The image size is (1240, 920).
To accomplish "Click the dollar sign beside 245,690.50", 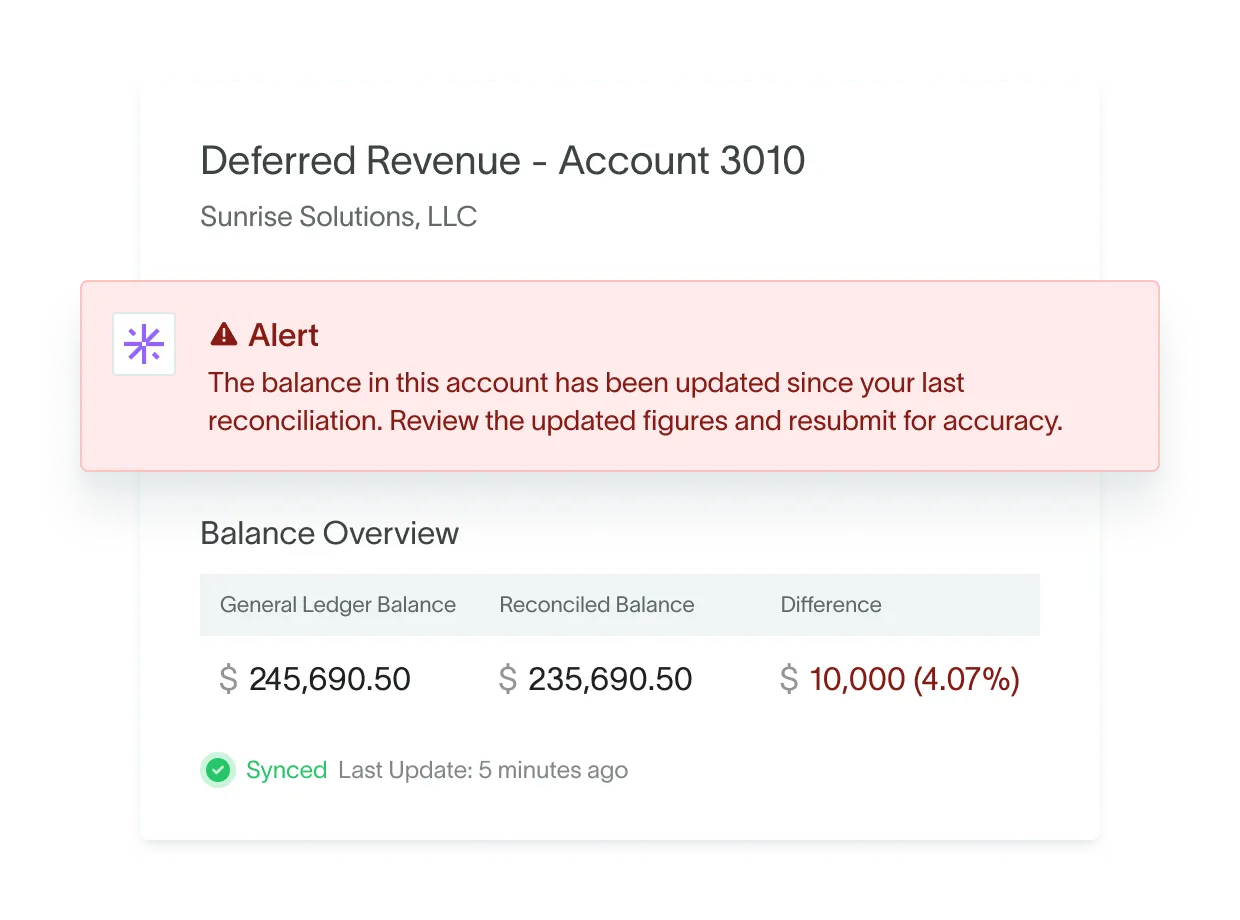I will pos(227,679).
